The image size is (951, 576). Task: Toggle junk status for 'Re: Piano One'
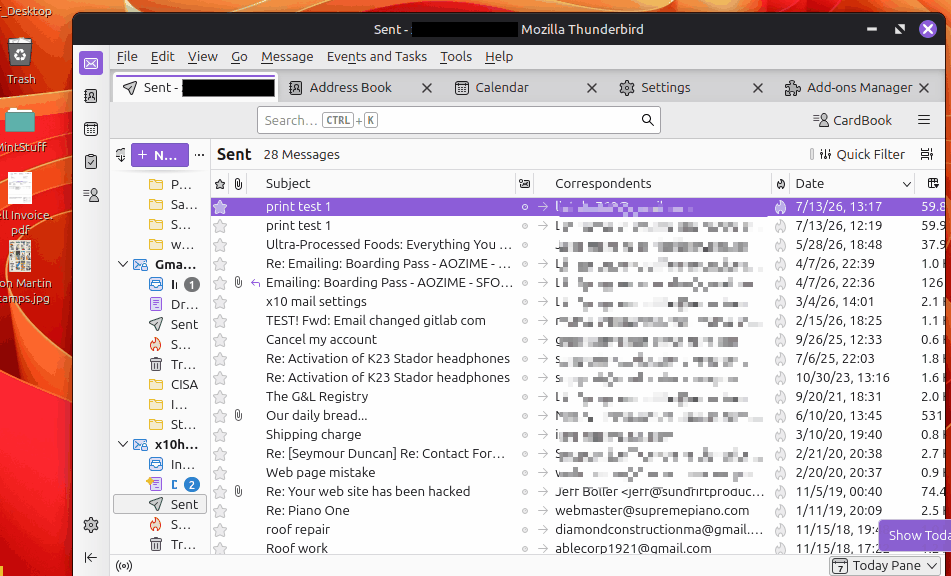(x=781, y=511)
